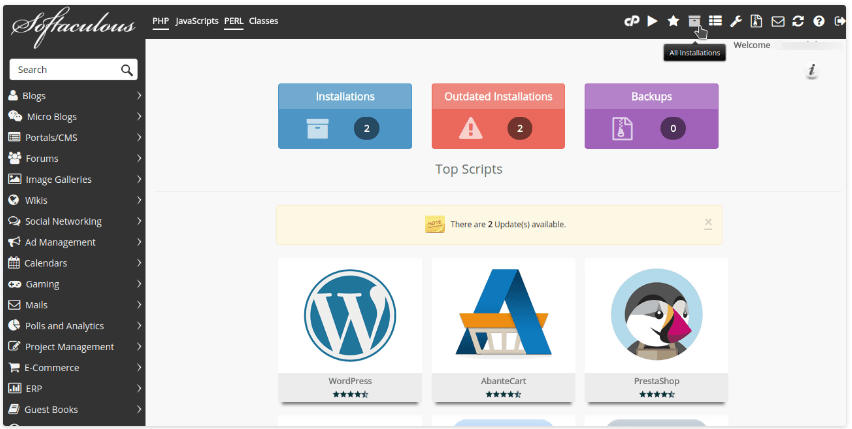Open cPanel via the cP icon
Screen dimensions: 852x429
pyautogui.click(x=631, y=21)
